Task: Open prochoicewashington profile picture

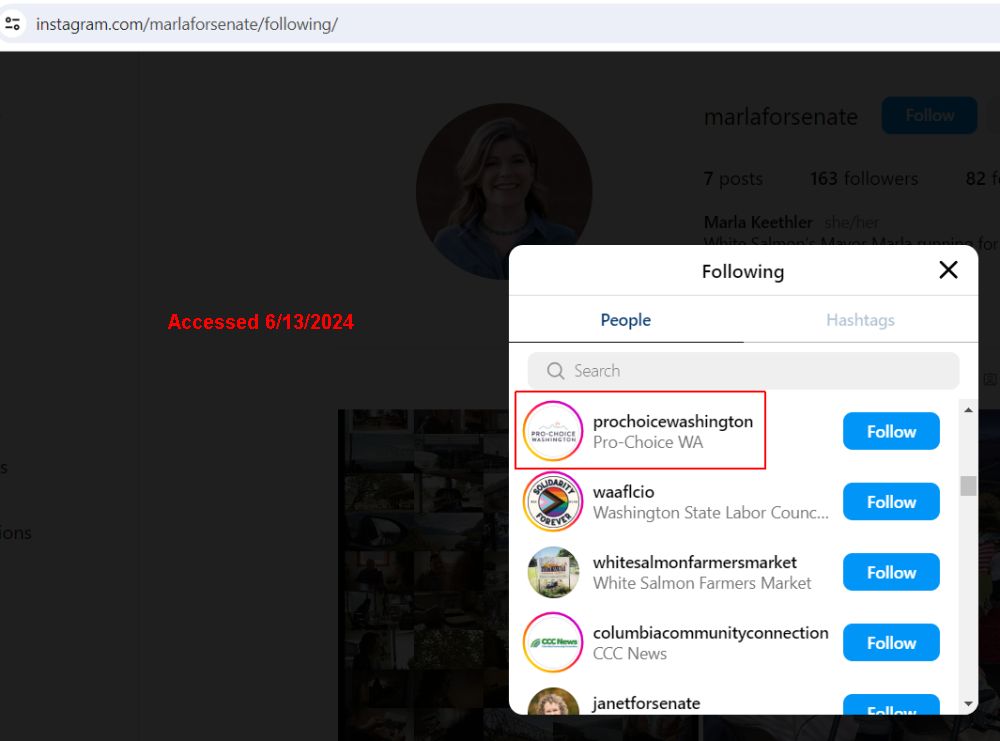Action: point(553,431)
